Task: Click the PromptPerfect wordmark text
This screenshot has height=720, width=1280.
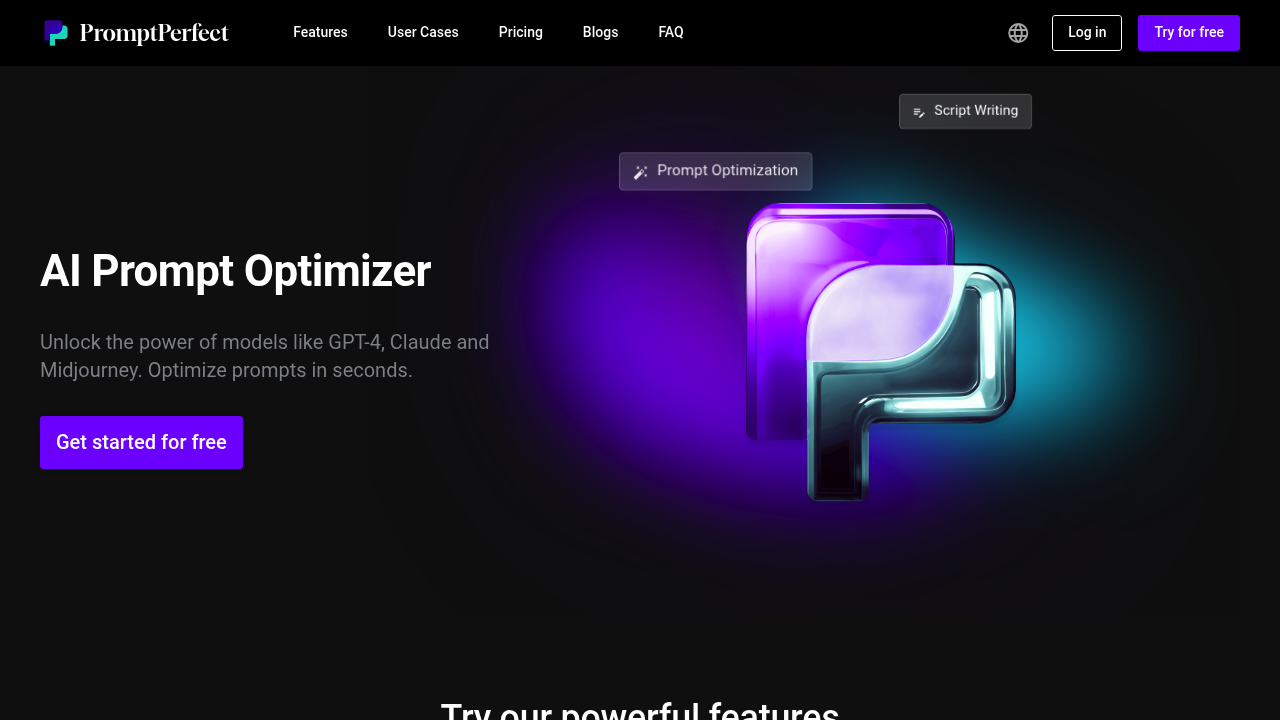Action: click(154, 33)
